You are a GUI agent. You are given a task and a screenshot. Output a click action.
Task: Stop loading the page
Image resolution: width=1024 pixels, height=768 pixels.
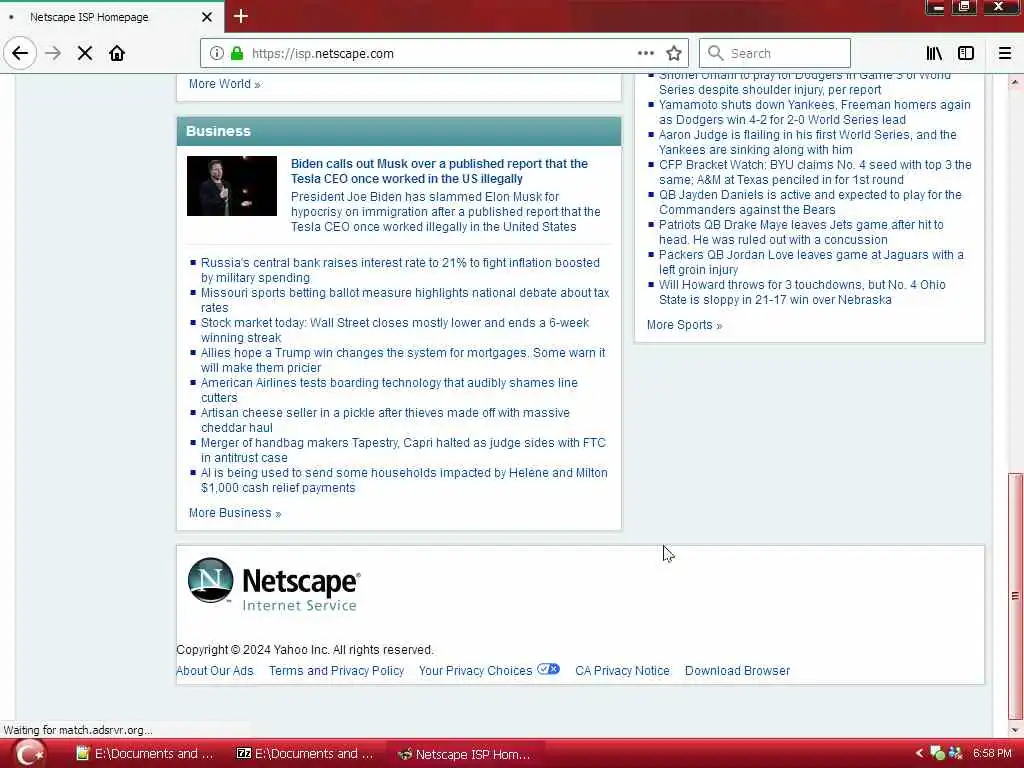point(85,53)
